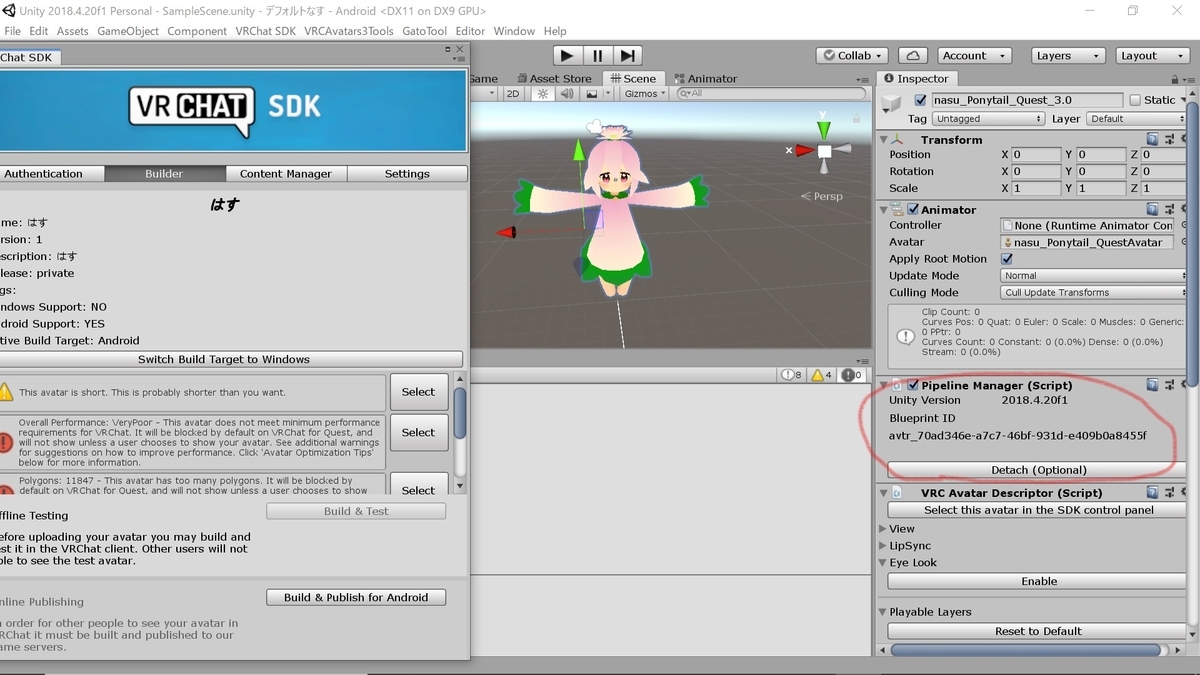1200x675 pixels.
Task: Toggle 2D scene view mode
Action: (x=513, y=93)
